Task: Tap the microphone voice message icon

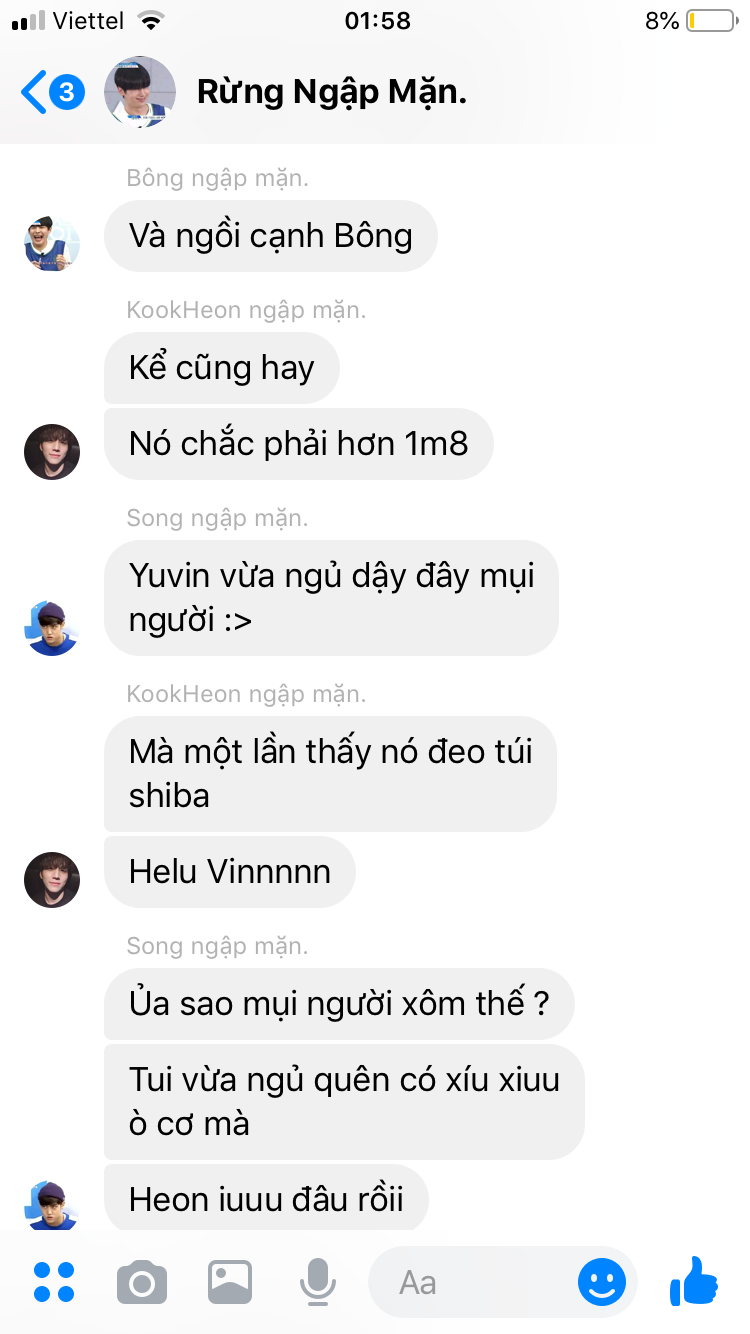Action: [x=318, y=1282]
